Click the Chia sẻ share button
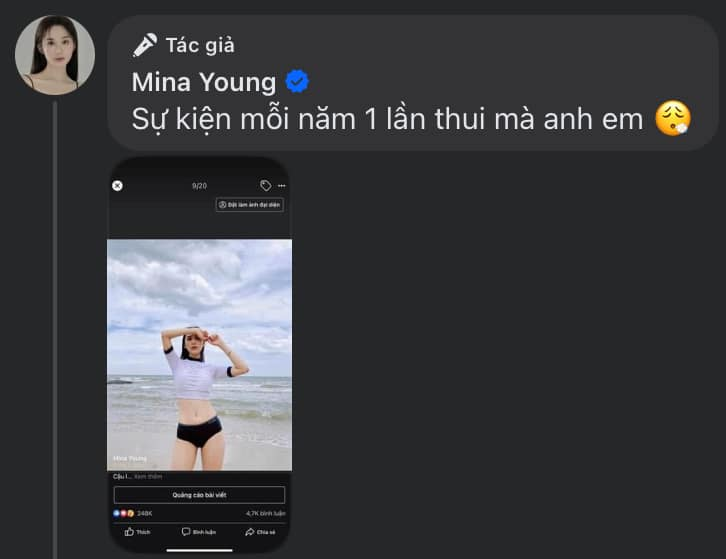This screenshot has width=726, height=559. click(260, 532)
